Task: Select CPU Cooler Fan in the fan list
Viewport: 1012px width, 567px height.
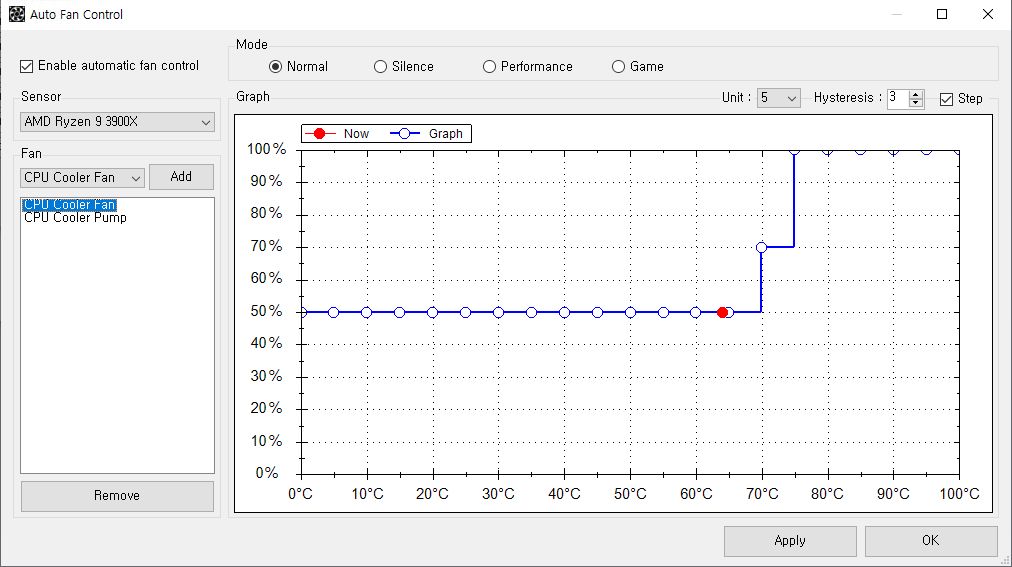Action: point(70,204)
